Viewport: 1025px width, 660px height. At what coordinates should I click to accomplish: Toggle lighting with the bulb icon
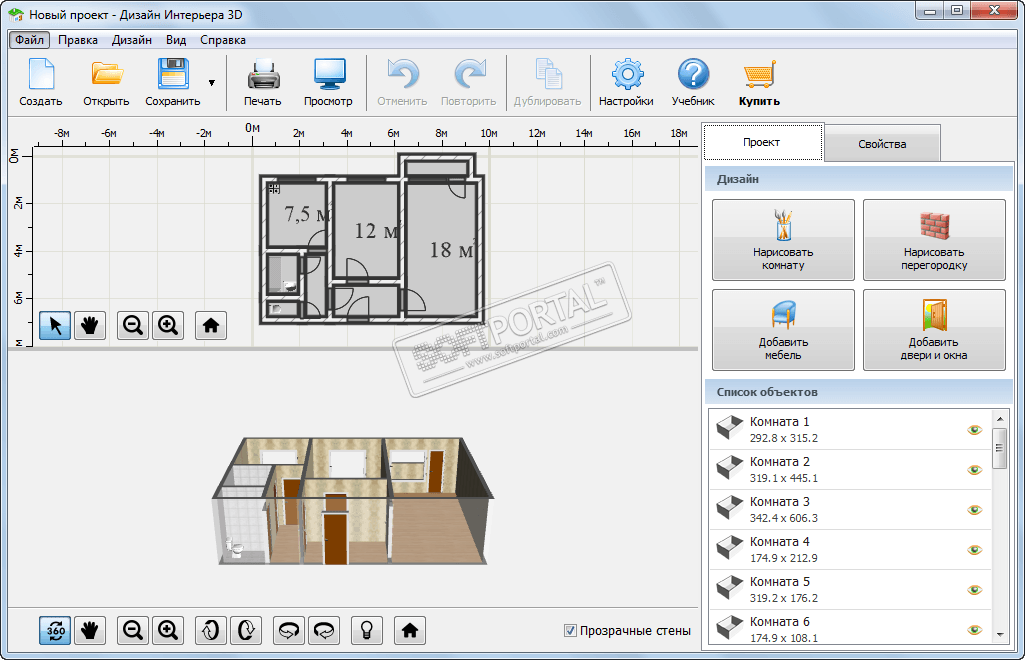click(x=367, y=631)
